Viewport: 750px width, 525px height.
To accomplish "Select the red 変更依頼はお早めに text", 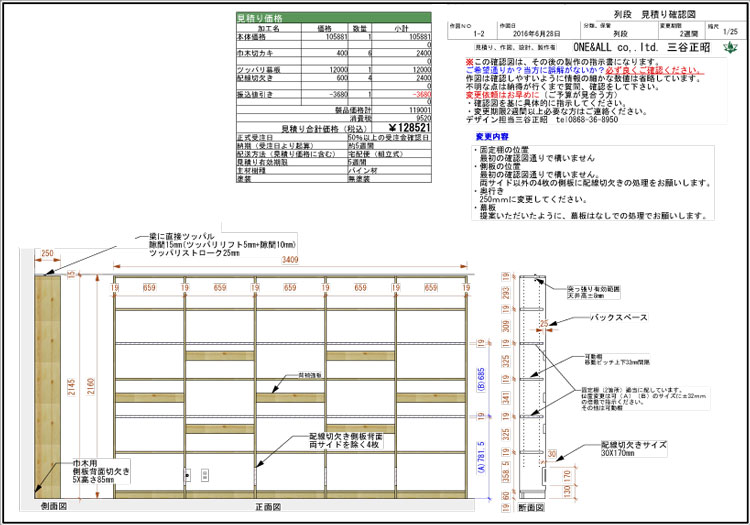I will click(x=503, y=95).
